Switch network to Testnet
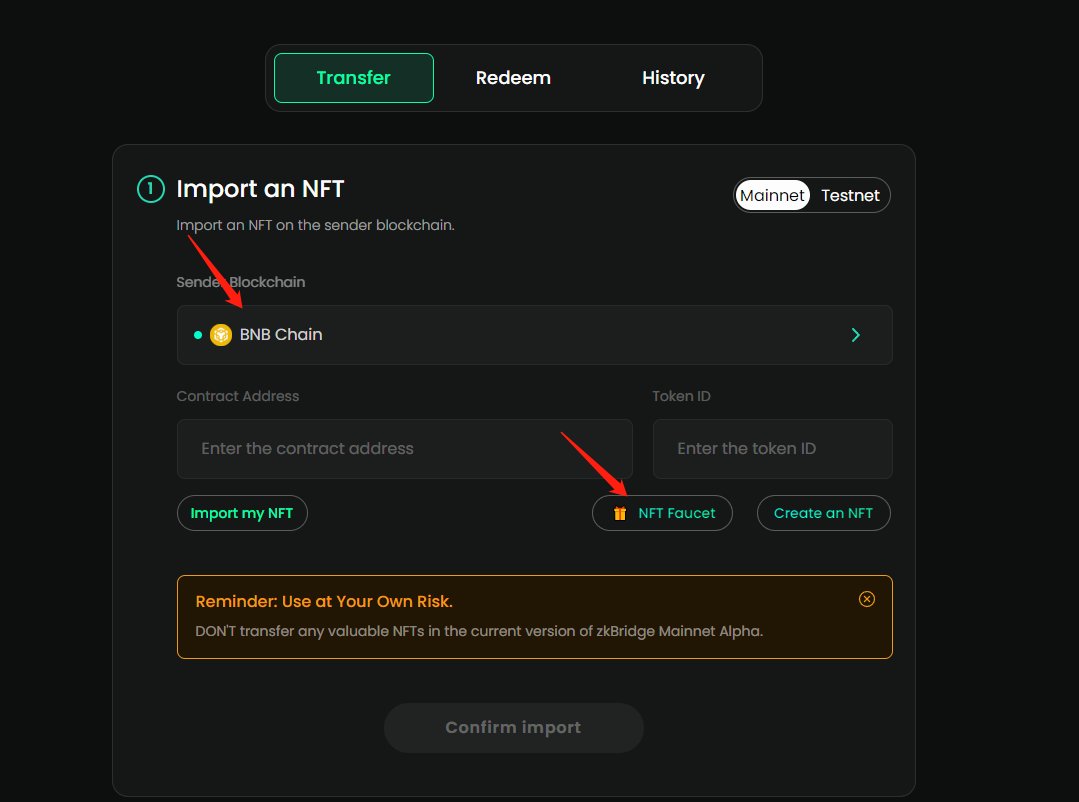Viewport: 1079px width, 802px height. (x=850, y=196)
